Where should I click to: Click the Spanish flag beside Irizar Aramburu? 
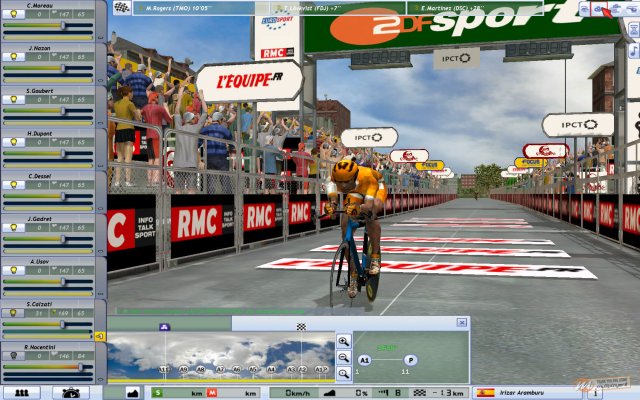(x=485, y=393)
